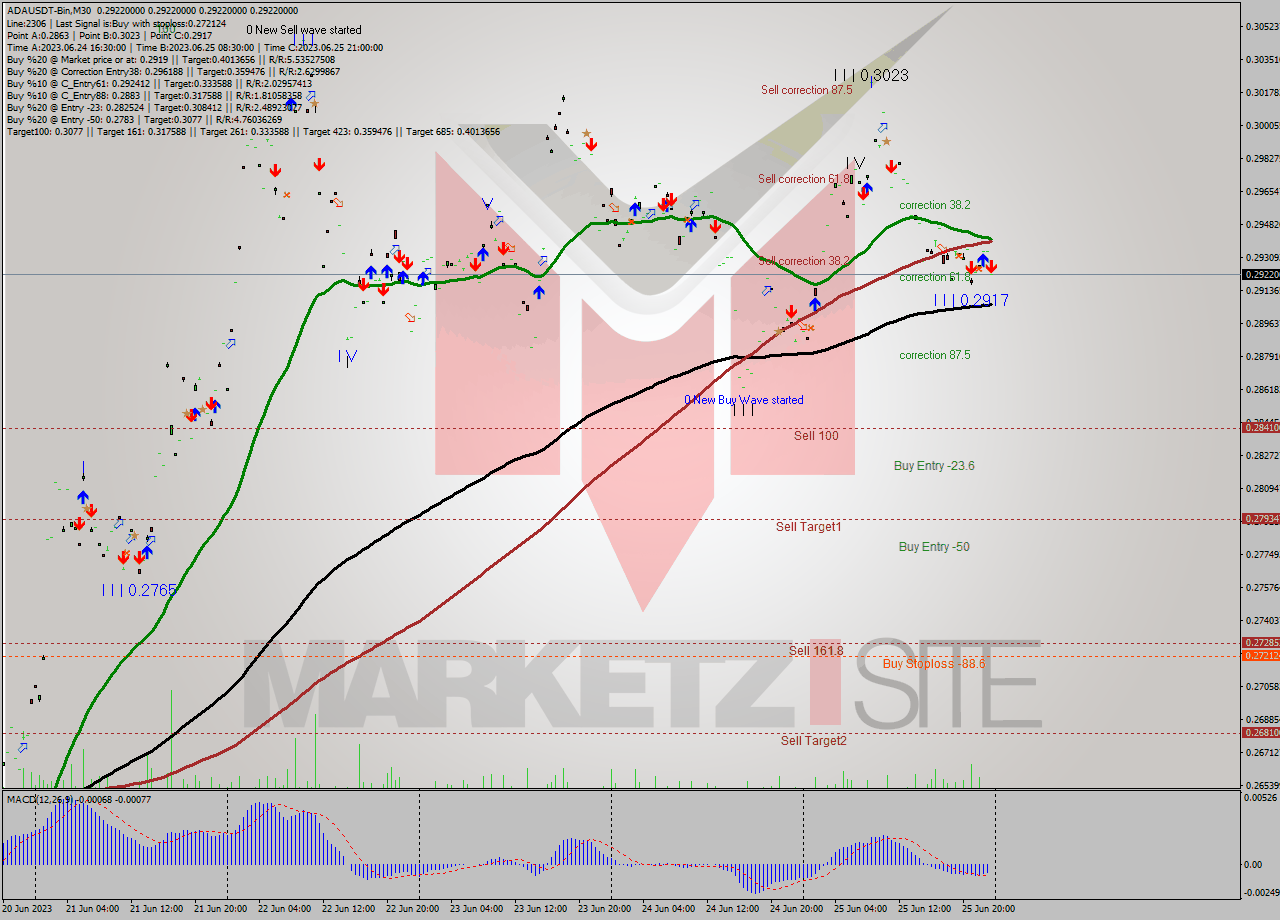
Task: Select the red 0.2681 price tag on axis
Action: [1259, 733]
